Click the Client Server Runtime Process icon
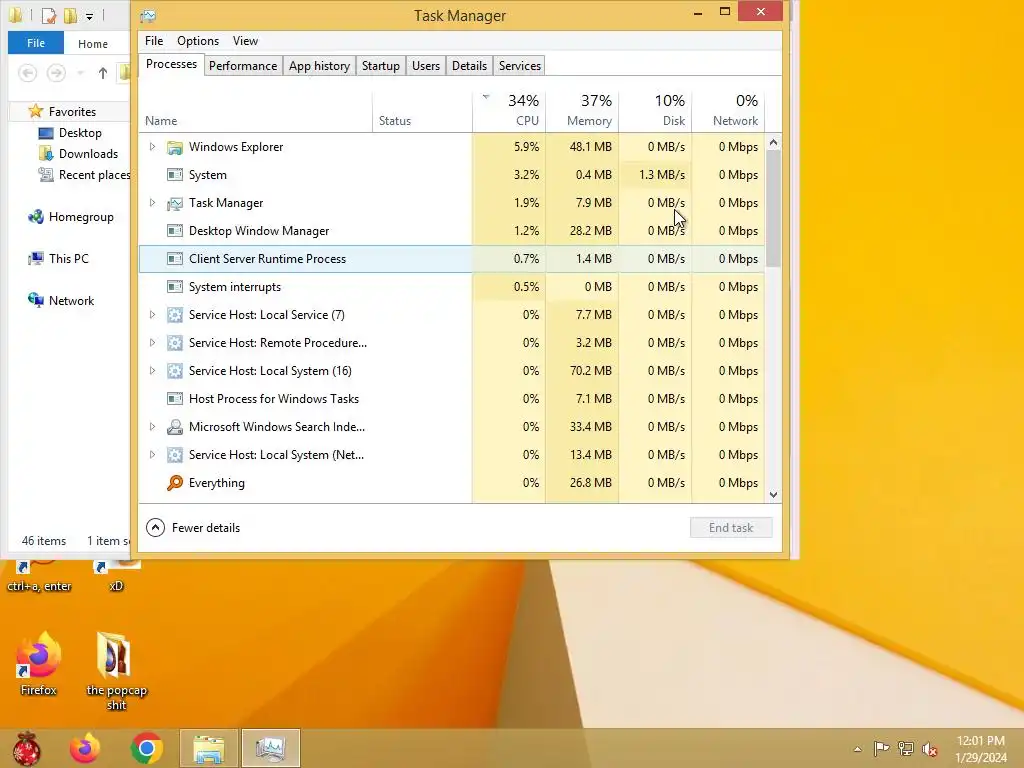 pyautogui.click(x=174, y=259)
